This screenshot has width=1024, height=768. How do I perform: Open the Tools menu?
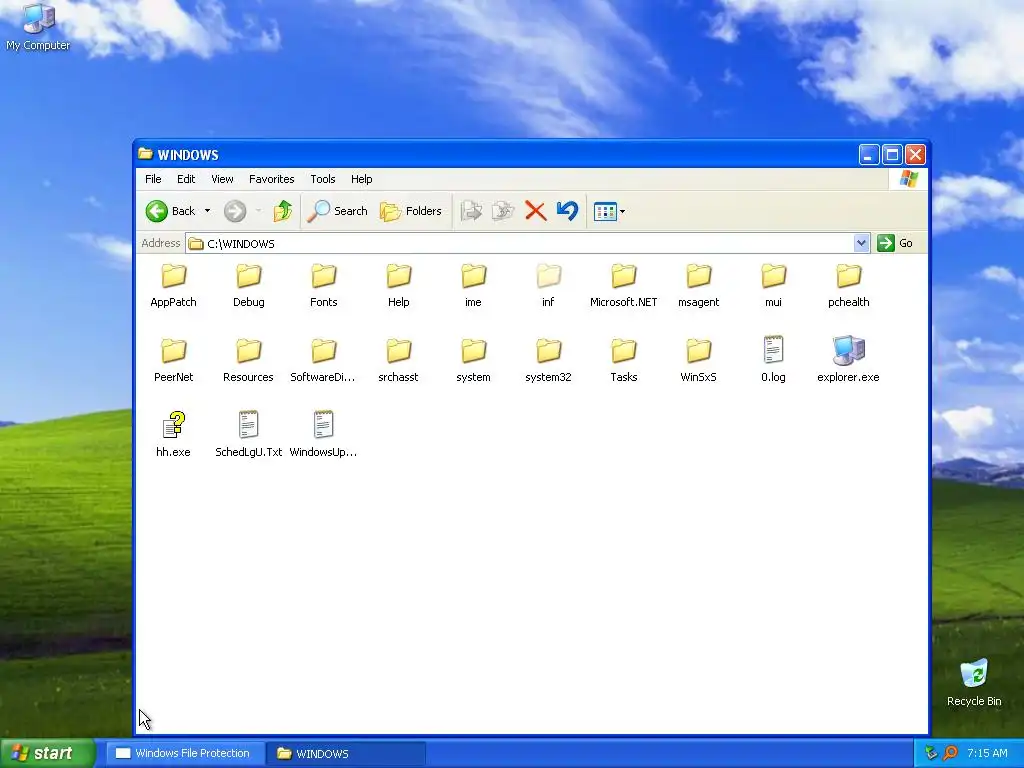(323, 179)
